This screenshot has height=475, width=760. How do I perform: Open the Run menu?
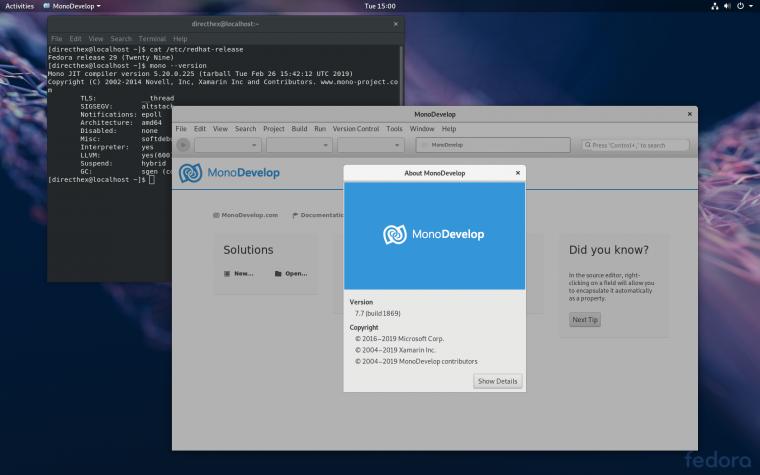(x=320, y=128)
